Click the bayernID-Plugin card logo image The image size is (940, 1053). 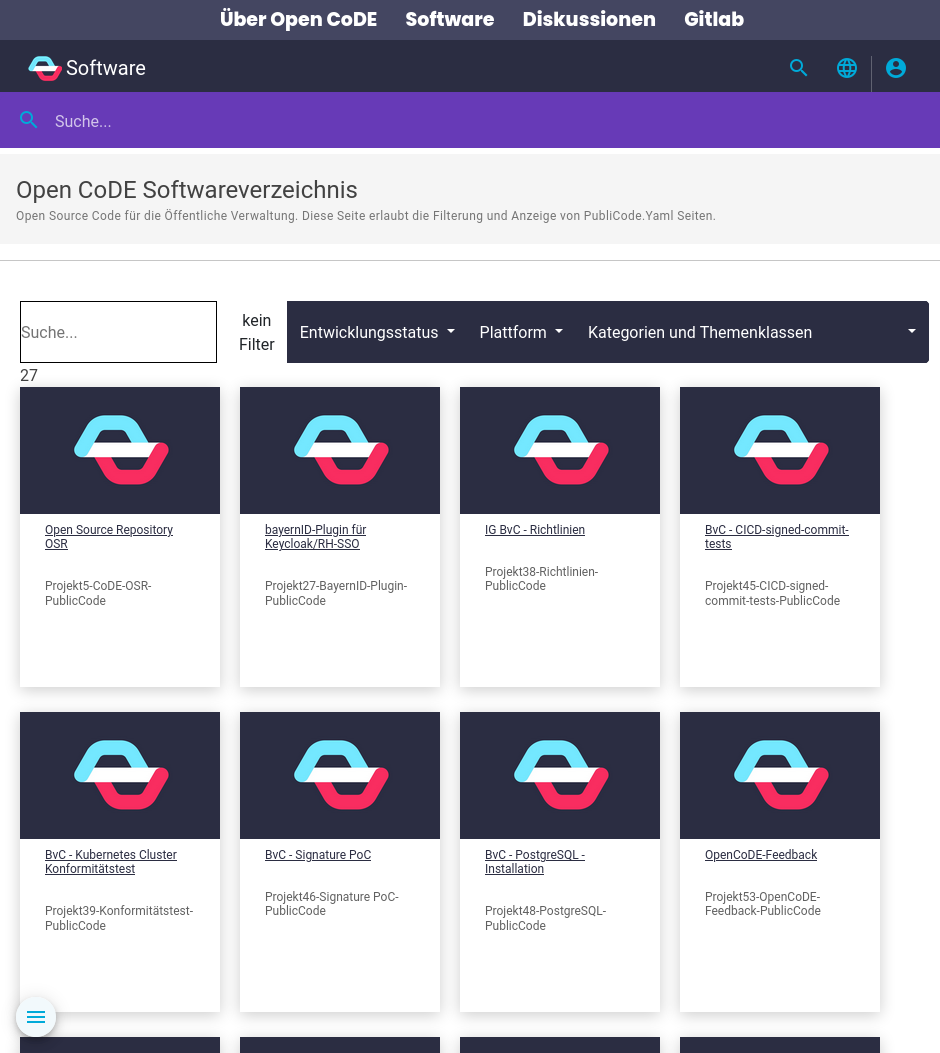point(340,450)
